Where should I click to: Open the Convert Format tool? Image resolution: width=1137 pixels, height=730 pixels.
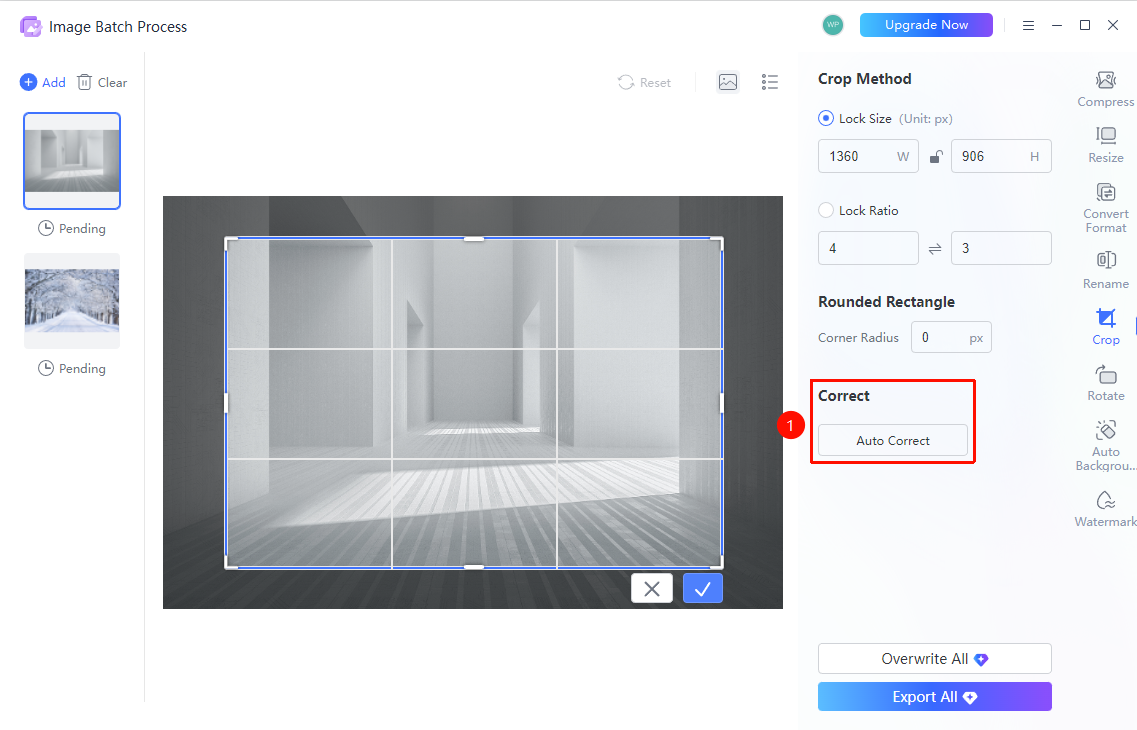click(1105, 208)
